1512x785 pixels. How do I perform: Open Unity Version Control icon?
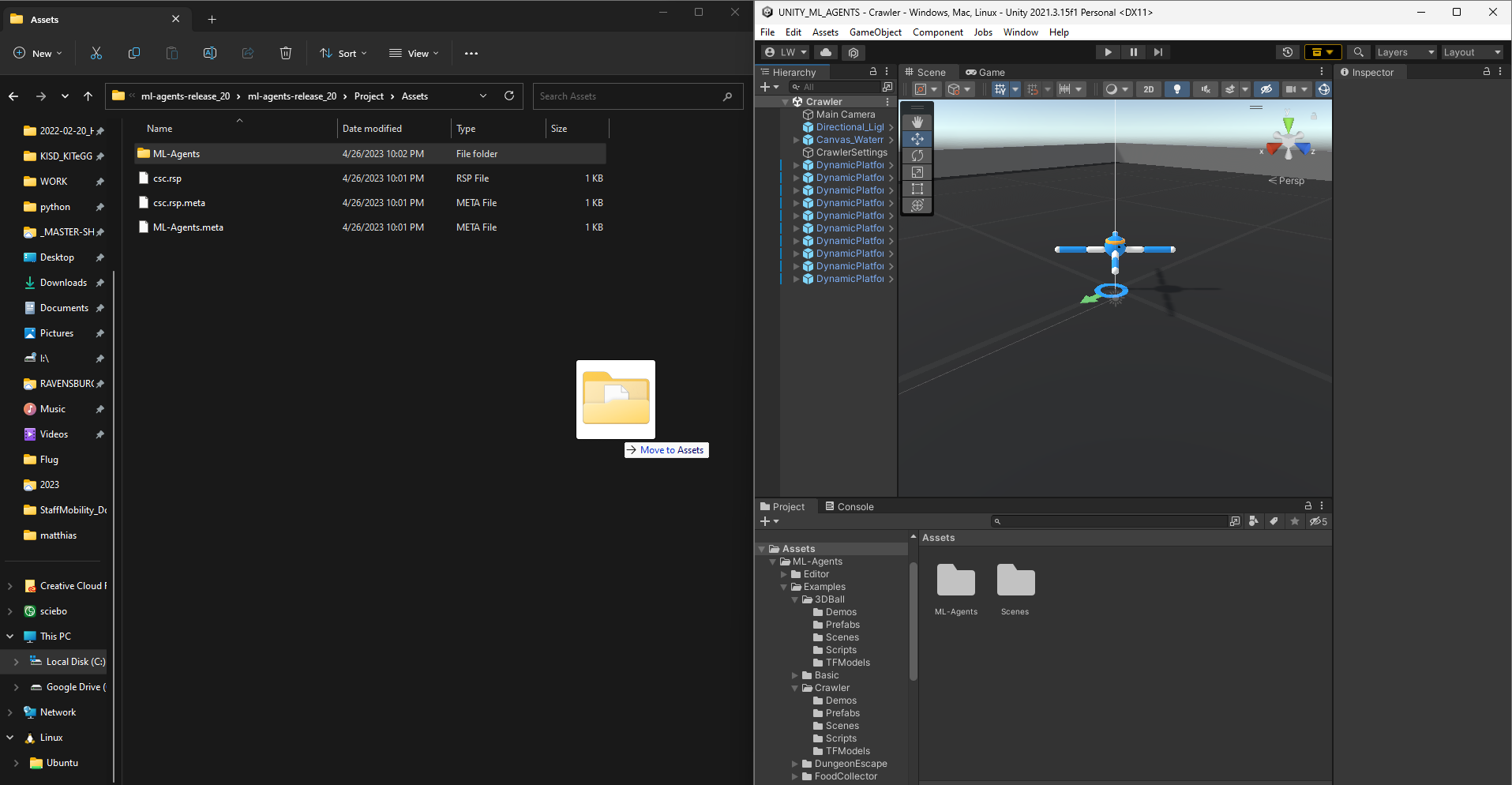[853, 52]
